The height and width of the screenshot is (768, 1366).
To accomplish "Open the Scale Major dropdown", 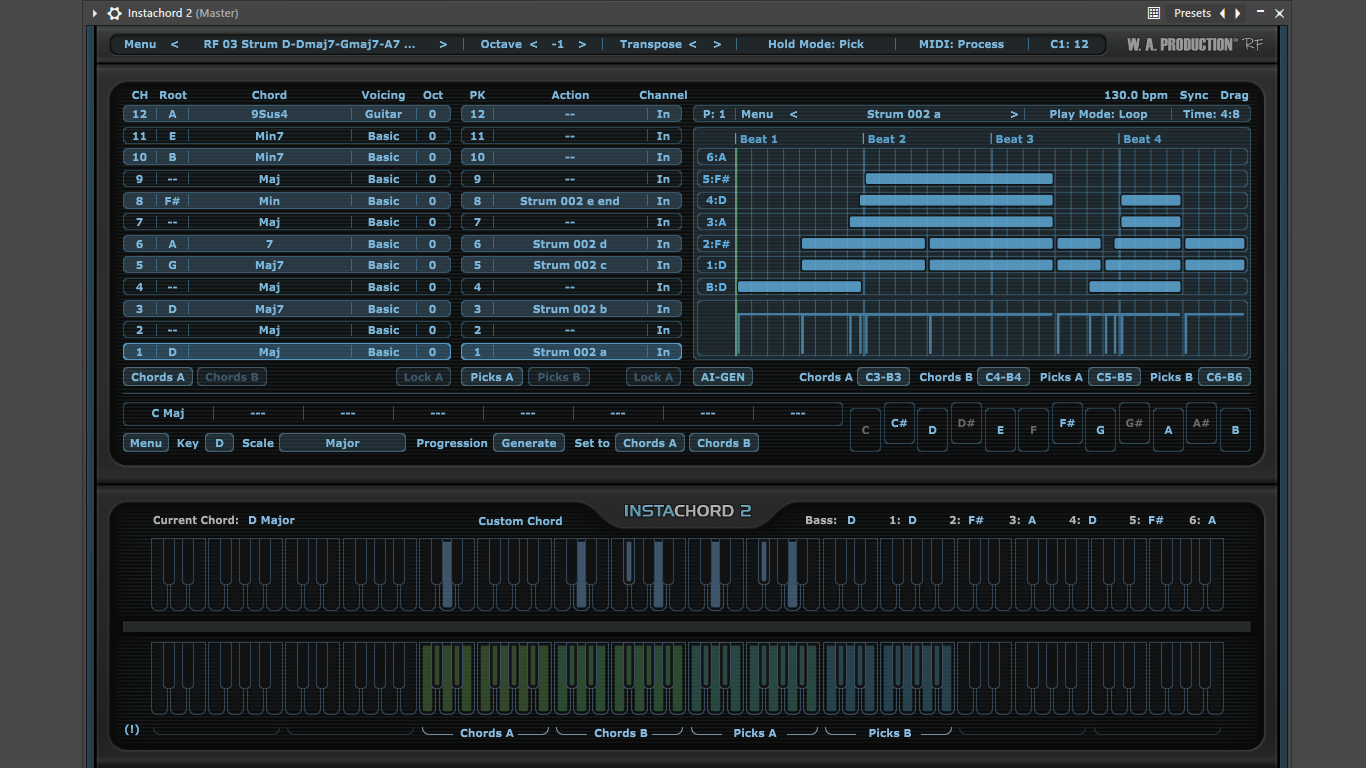I will coord(342,443).
